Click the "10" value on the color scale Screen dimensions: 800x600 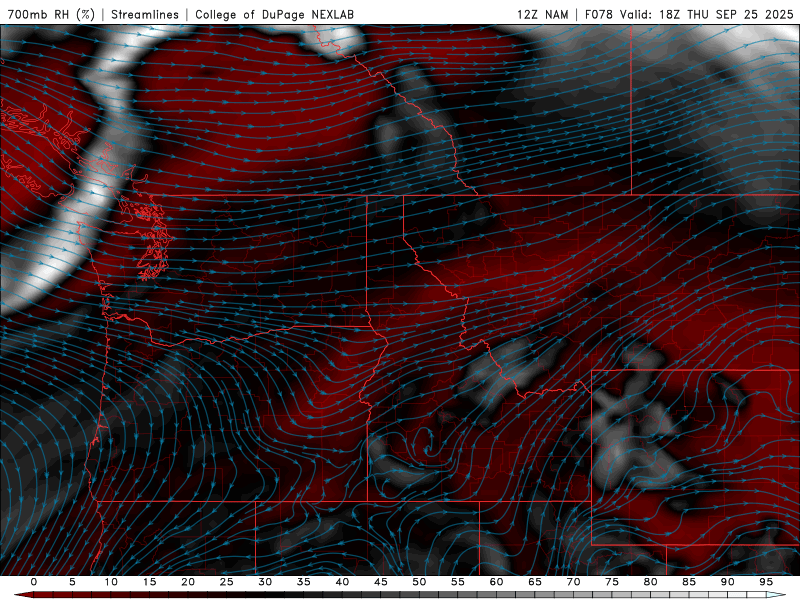click(x=111, y=582)
